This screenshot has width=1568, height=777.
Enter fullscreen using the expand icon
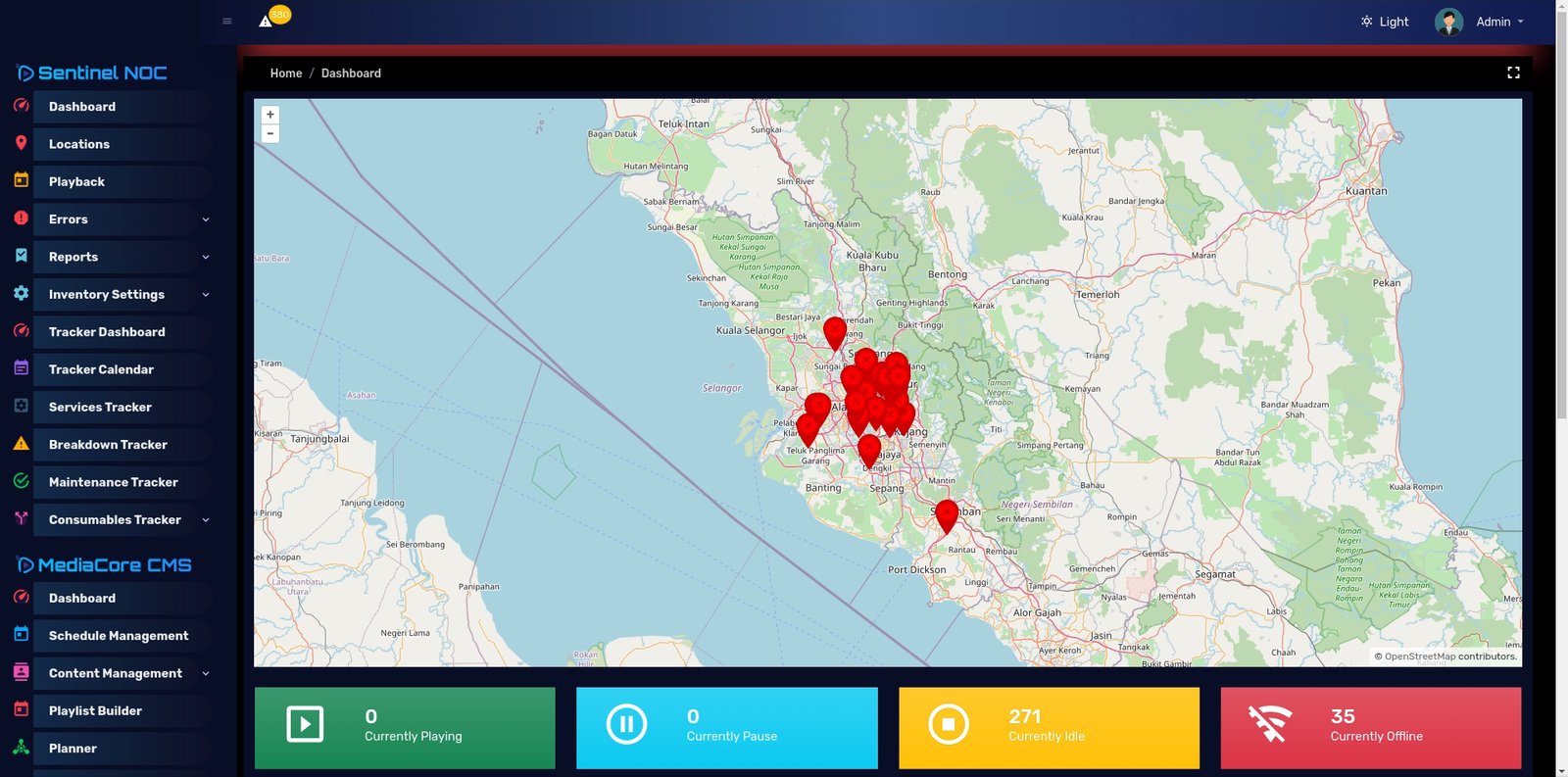(x=1513, y=73)
